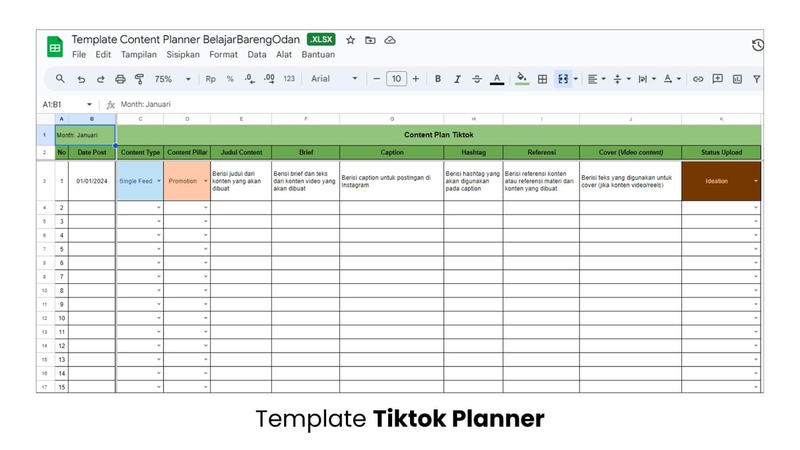Click the move-to-folder icon
This screenshot has width=800, height=450.
click(370, 40)
